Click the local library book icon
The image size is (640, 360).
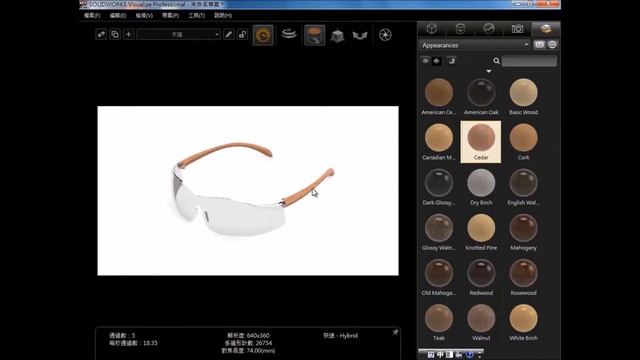click(539, 45)
